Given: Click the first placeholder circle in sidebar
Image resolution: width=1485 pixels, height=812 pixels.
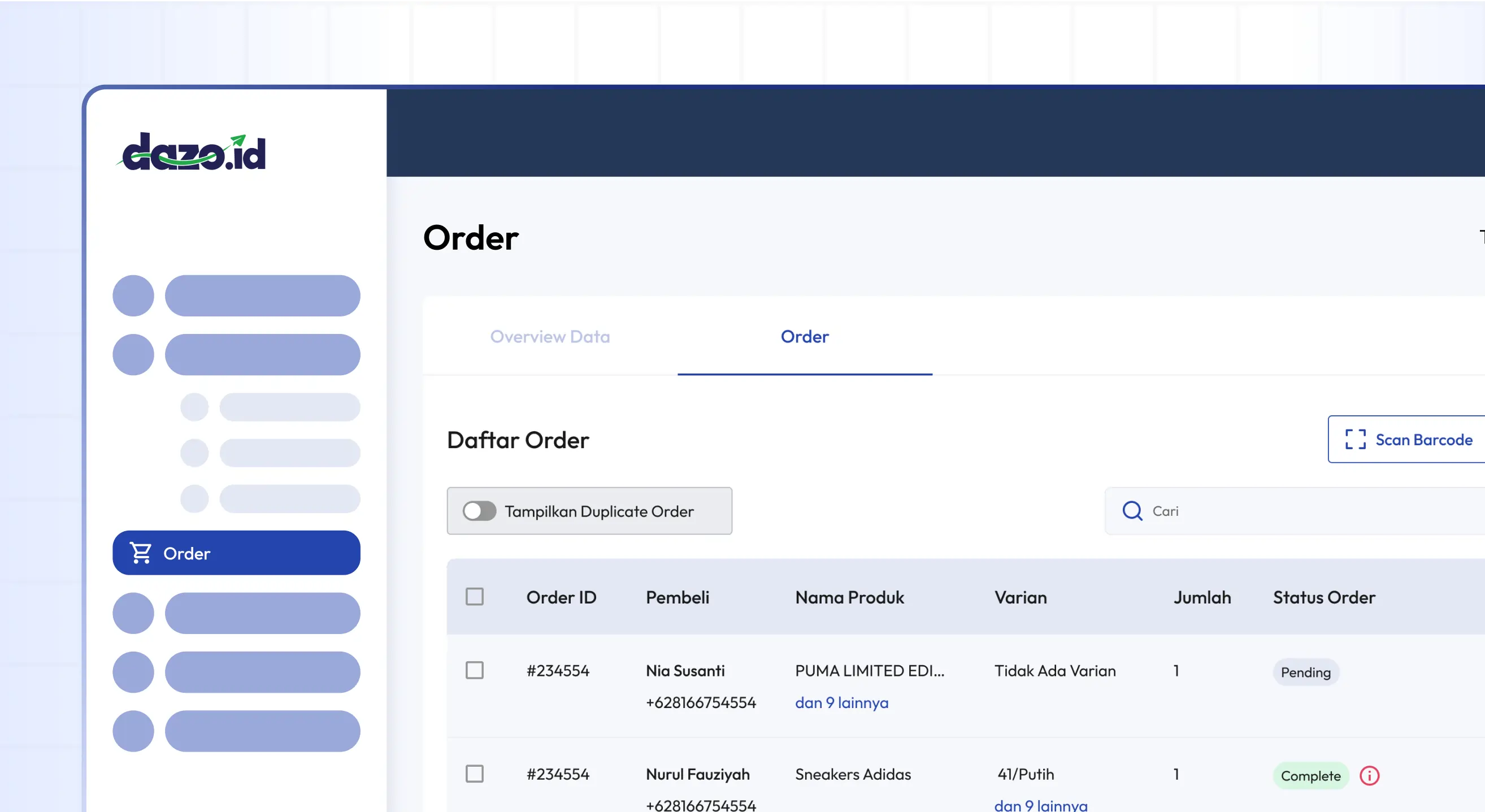Looking at the screenshot, I should 133,296.
